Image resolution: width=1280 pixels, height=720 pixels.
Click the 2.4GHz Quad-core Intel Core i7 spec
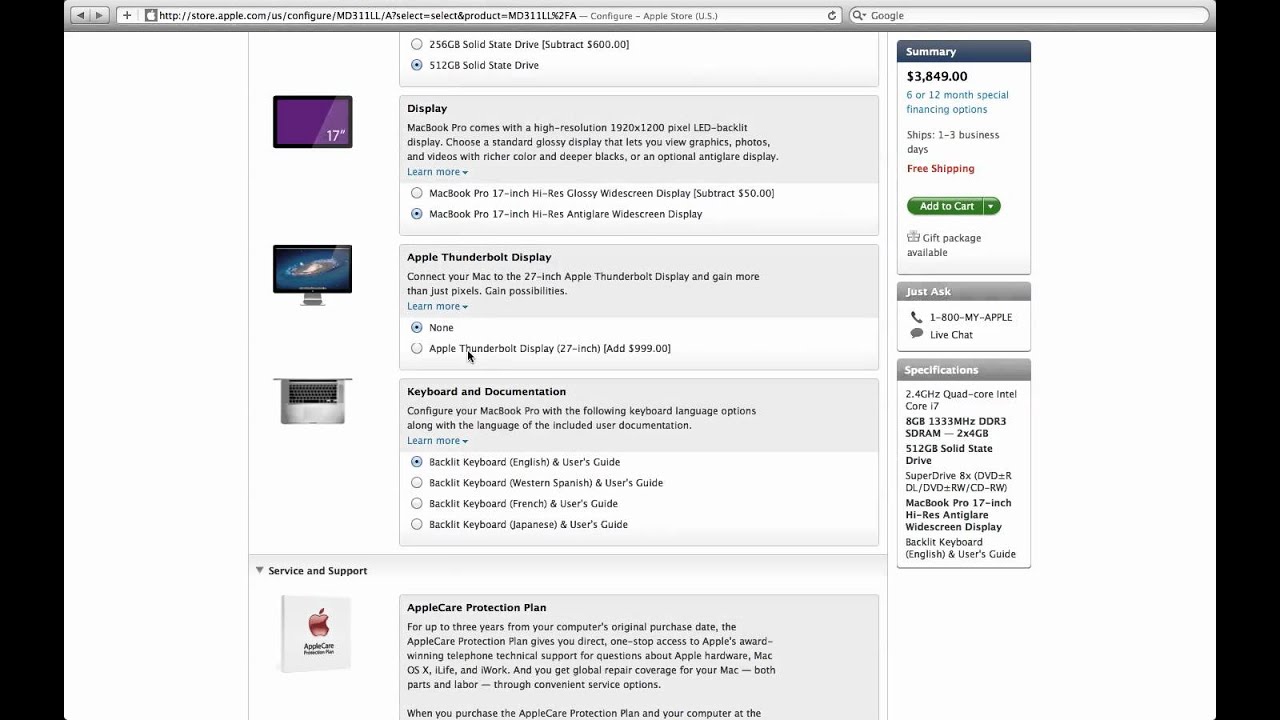click(x=961, y=400)
